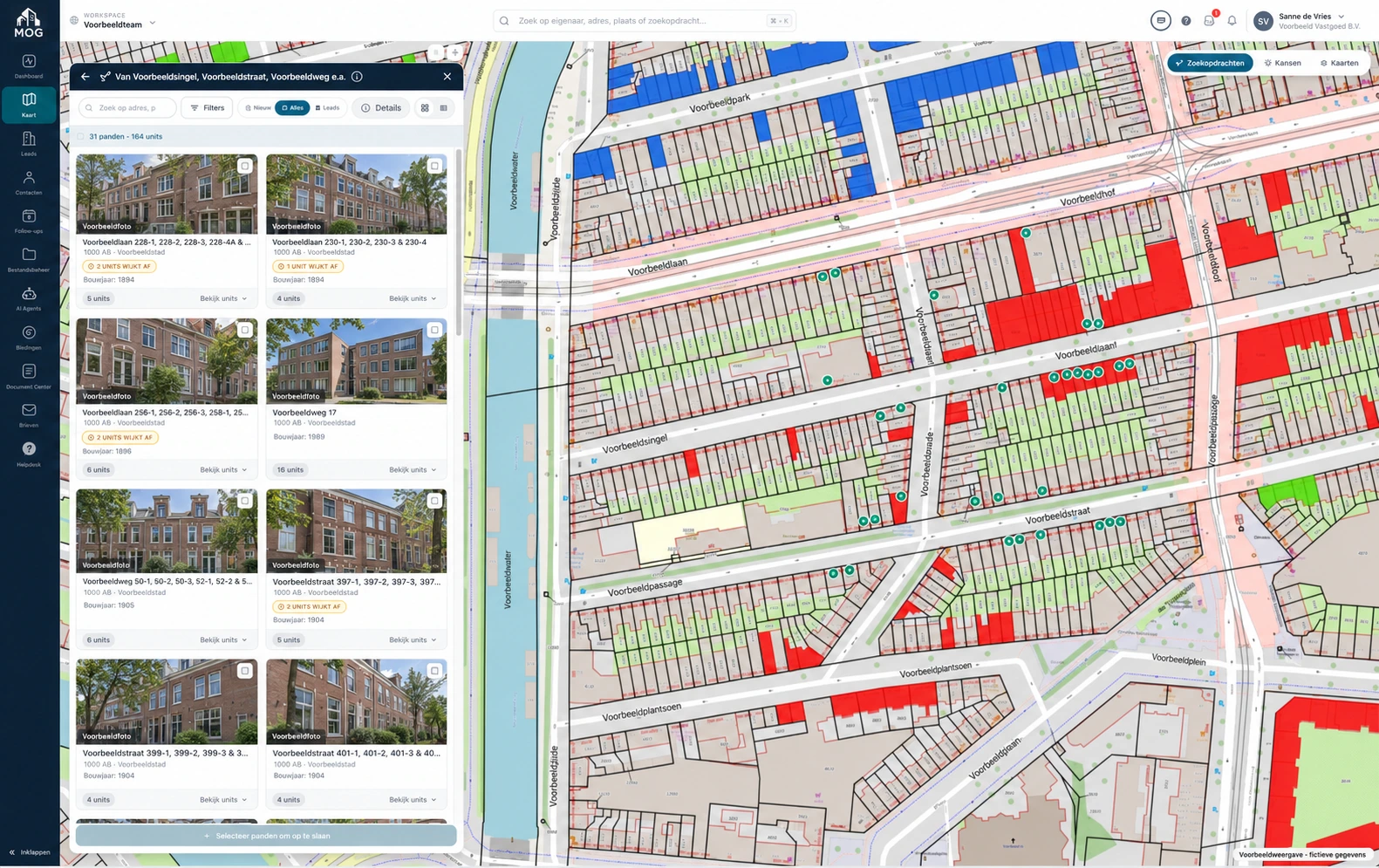
Task: Expand Bekijk units for Voorbeeldstraat 399-1
Action: [x=223, y=799]
